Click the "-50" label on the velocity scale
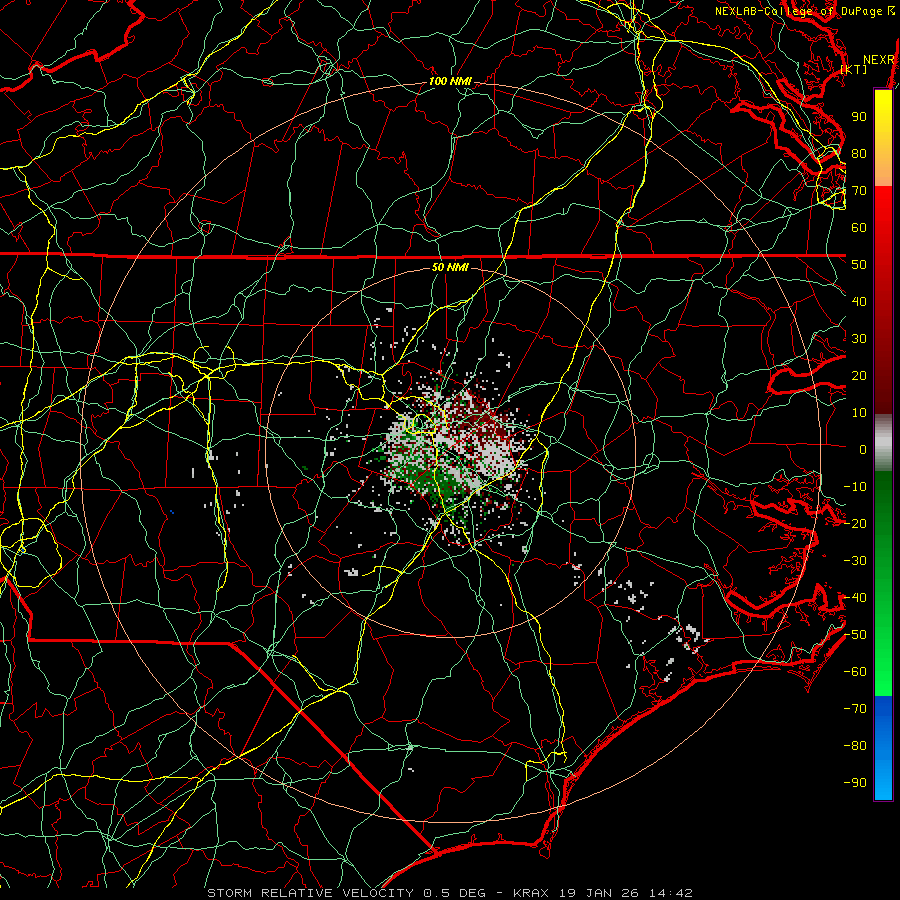This screenshot has height=900, width=900. 855,635
